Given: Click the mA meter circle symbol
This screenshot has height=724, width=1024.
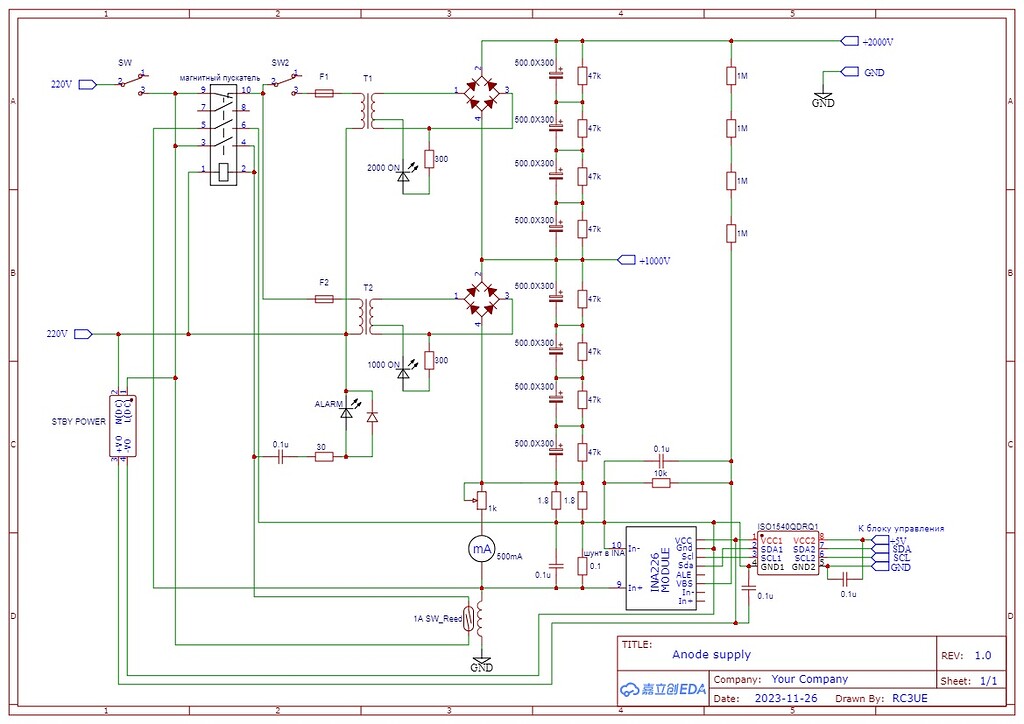Looking at the screenshot, I should point(481,548).
